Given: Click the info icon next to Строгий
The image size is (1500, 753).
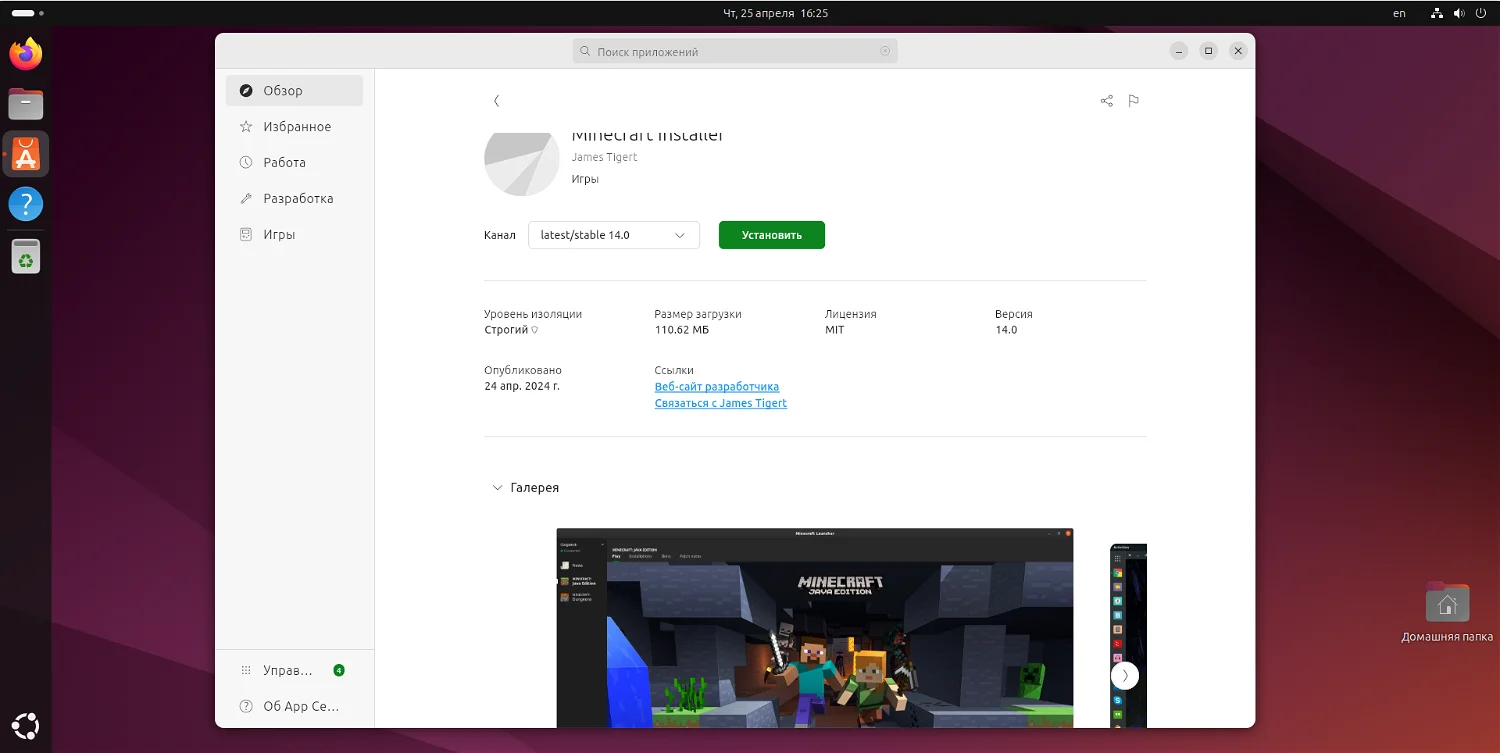Looking at the screenshot, I should click(535, 330).
